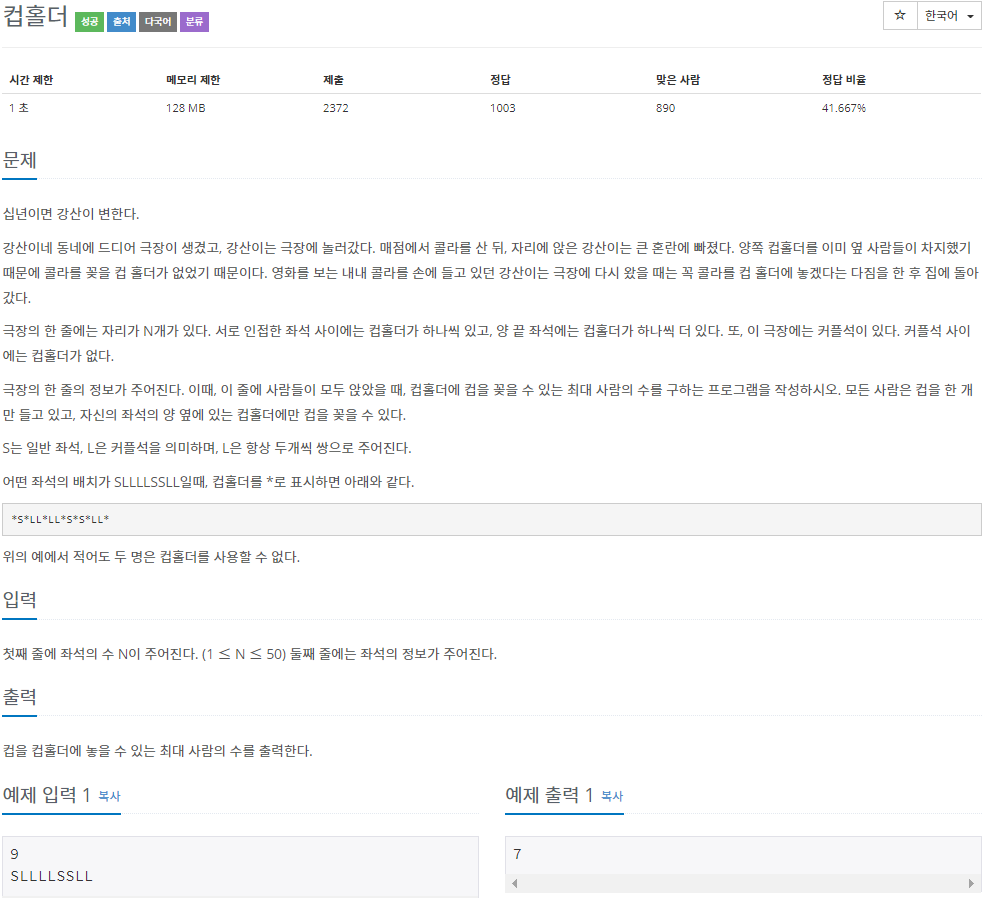Click the 제출 column header
The height and width of the screenshot is (898, 984).
tap(333, 80)
